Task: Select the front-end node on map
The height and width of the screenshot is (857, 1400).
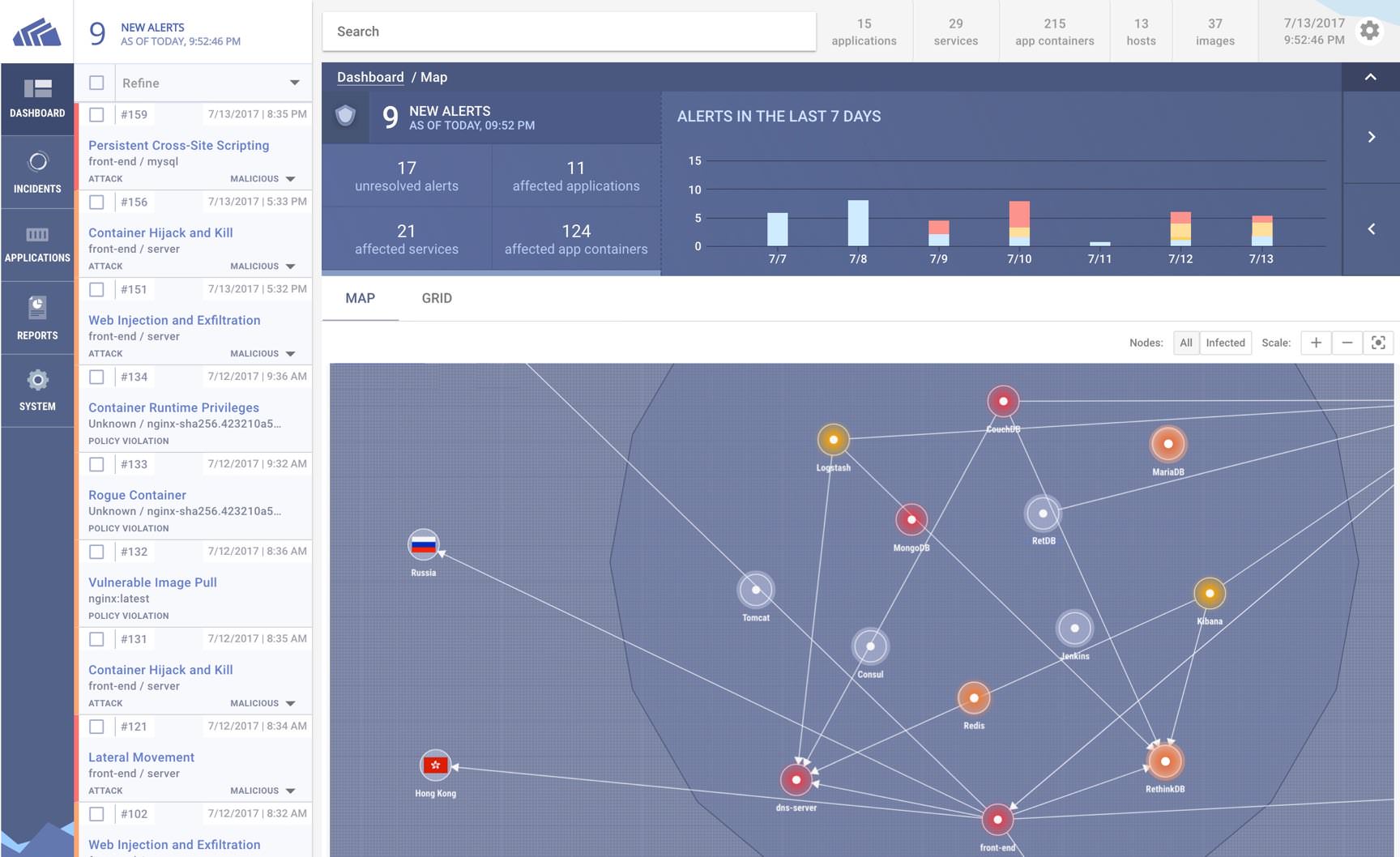Action: coord(997,820)
